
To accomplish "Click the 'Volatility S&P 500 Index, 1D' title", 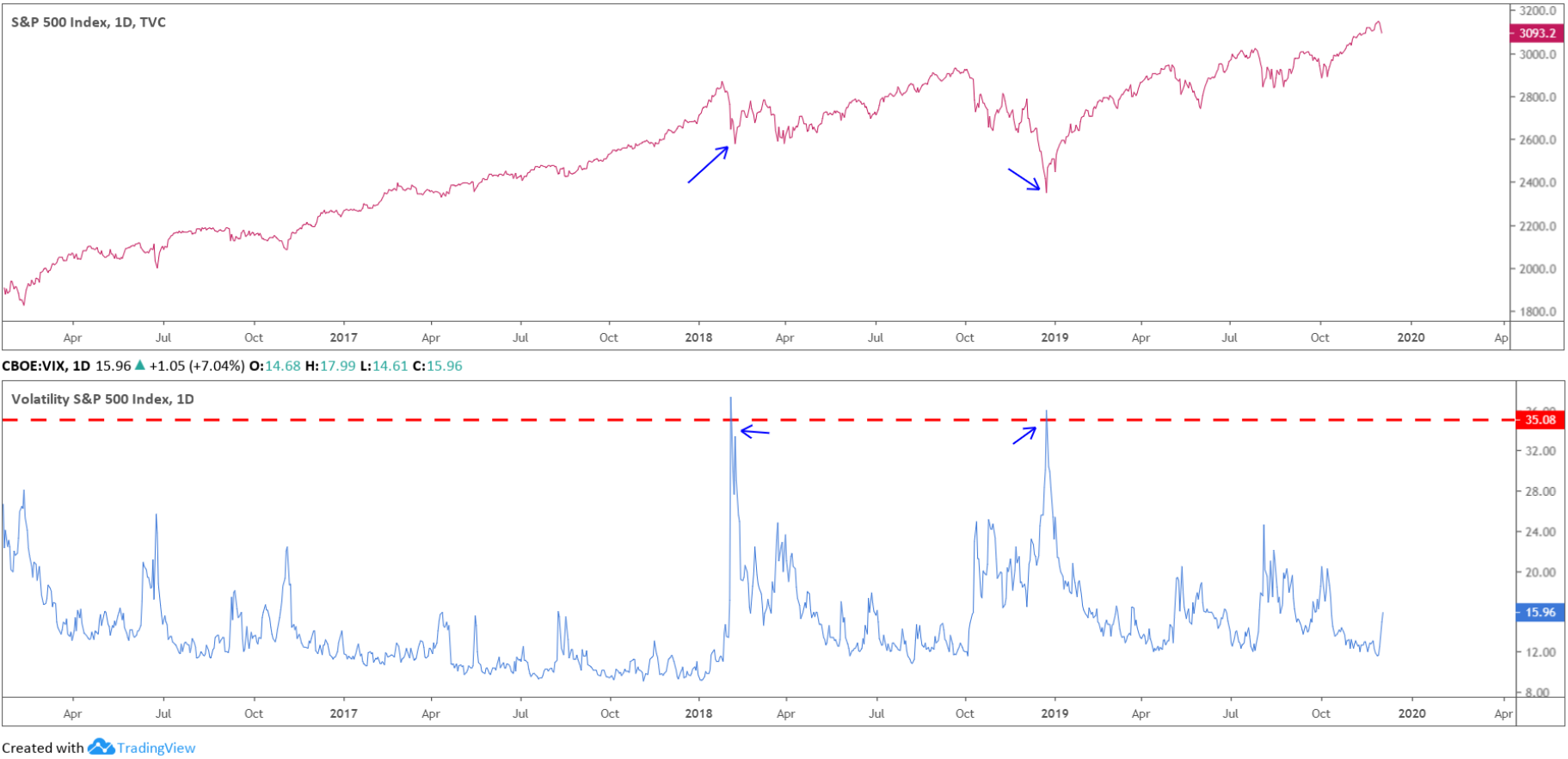I will 102,399.
